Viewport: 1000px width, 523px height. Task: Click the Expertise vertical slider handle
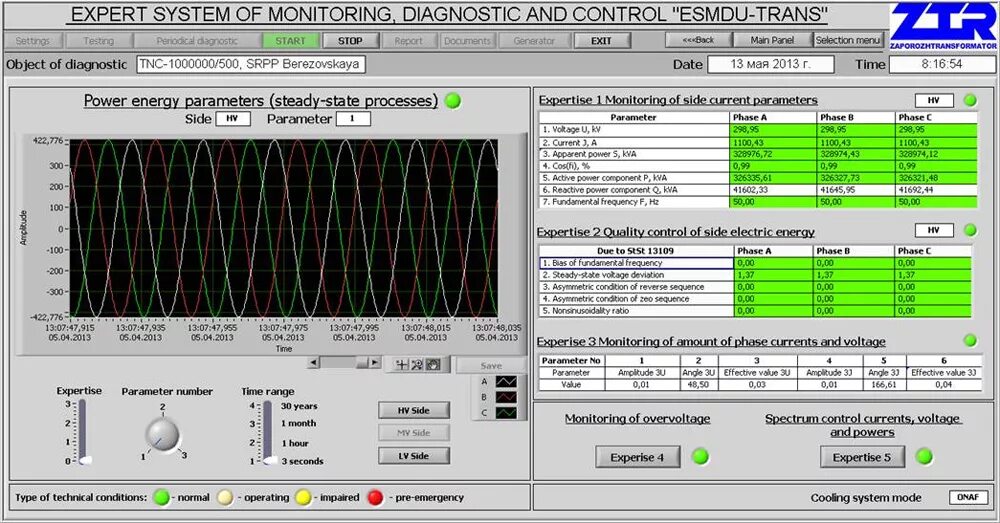coord(84,460)
